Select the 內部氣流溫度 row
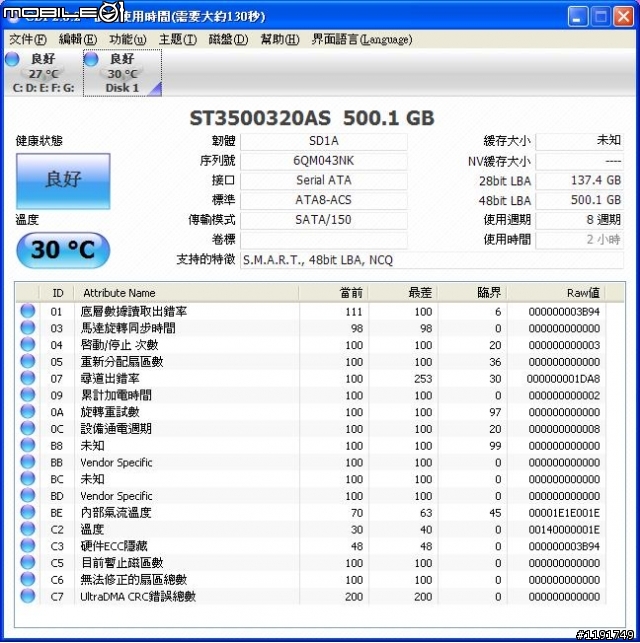640x643 pixels. (x=312, y=513)
